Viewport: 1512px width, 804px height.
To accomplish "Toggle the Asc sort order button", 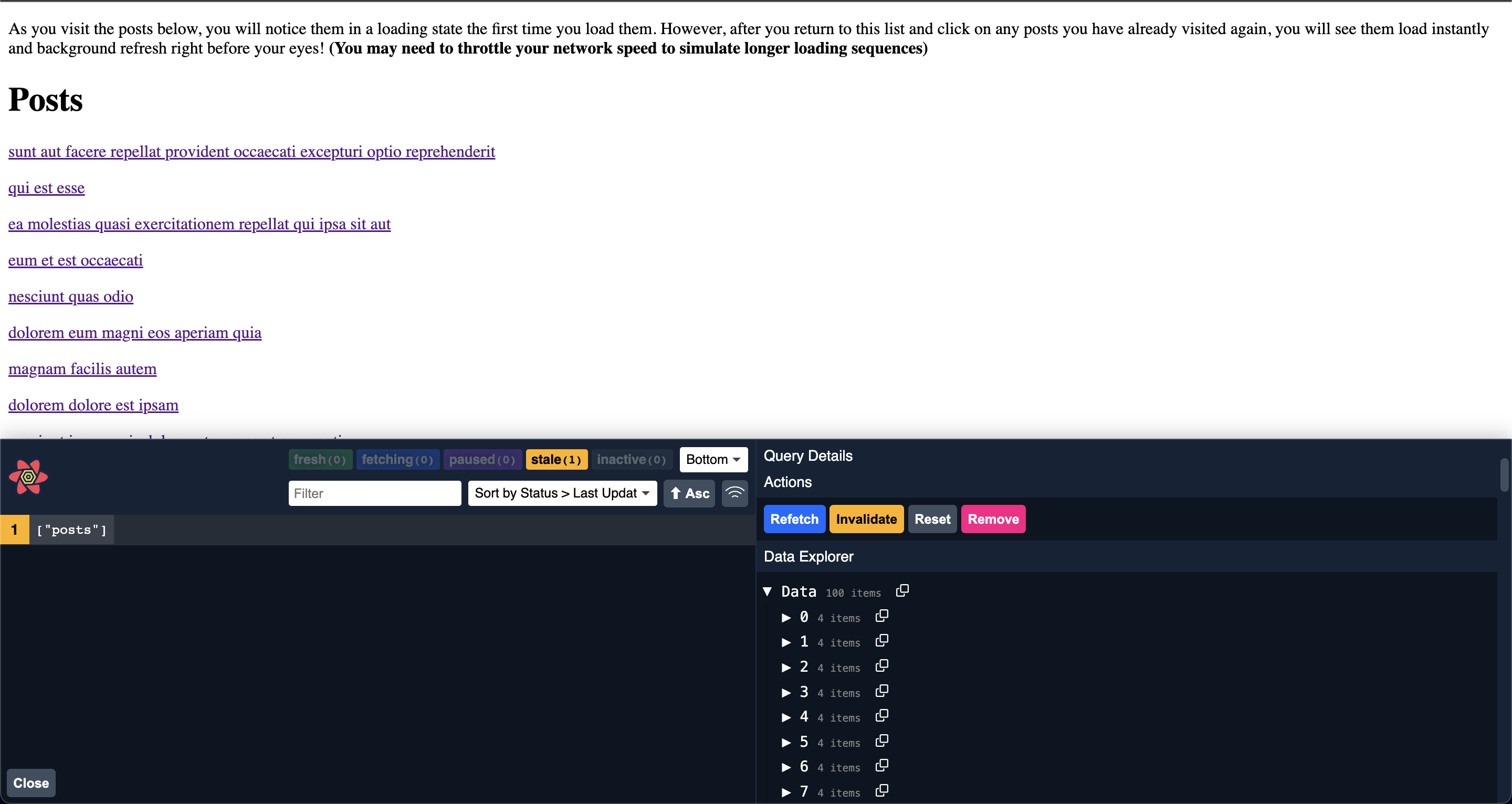I will point(689,493).
